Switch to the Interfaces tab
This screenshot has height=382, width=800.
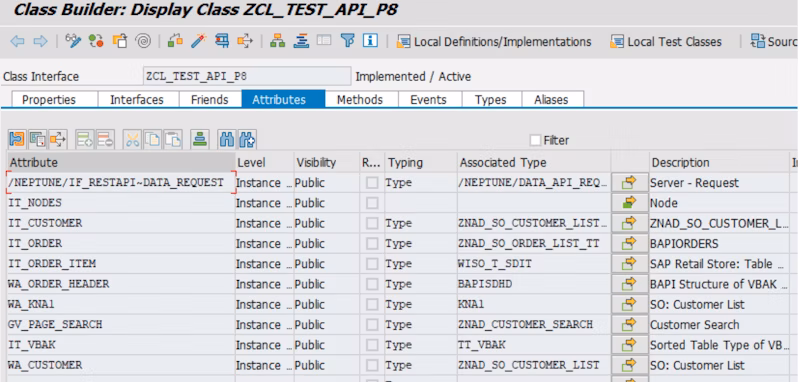point(137,99)
